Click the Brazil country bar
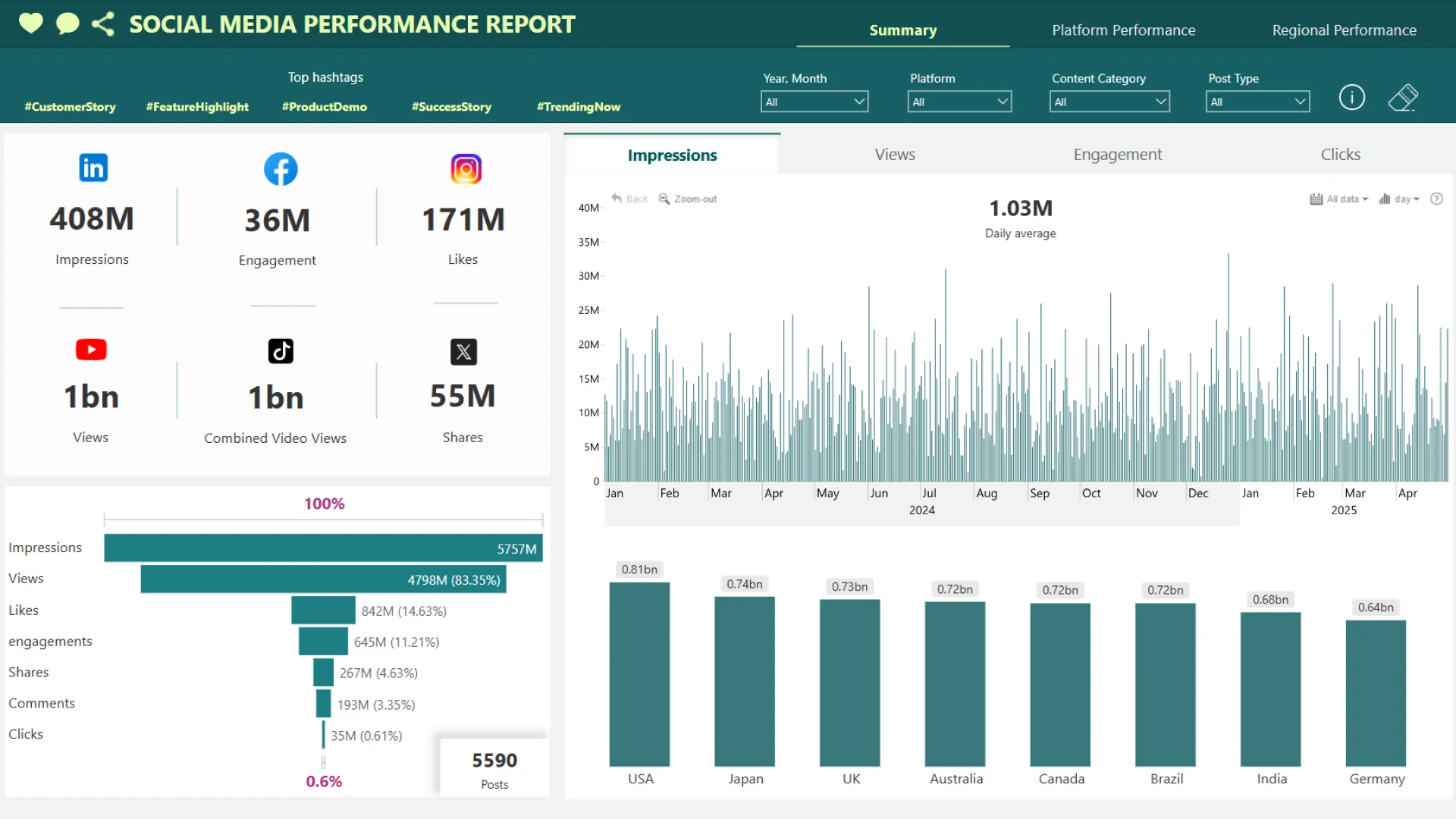The height and width of the screenshot is (819, 1456). (x=1166, y=685)
